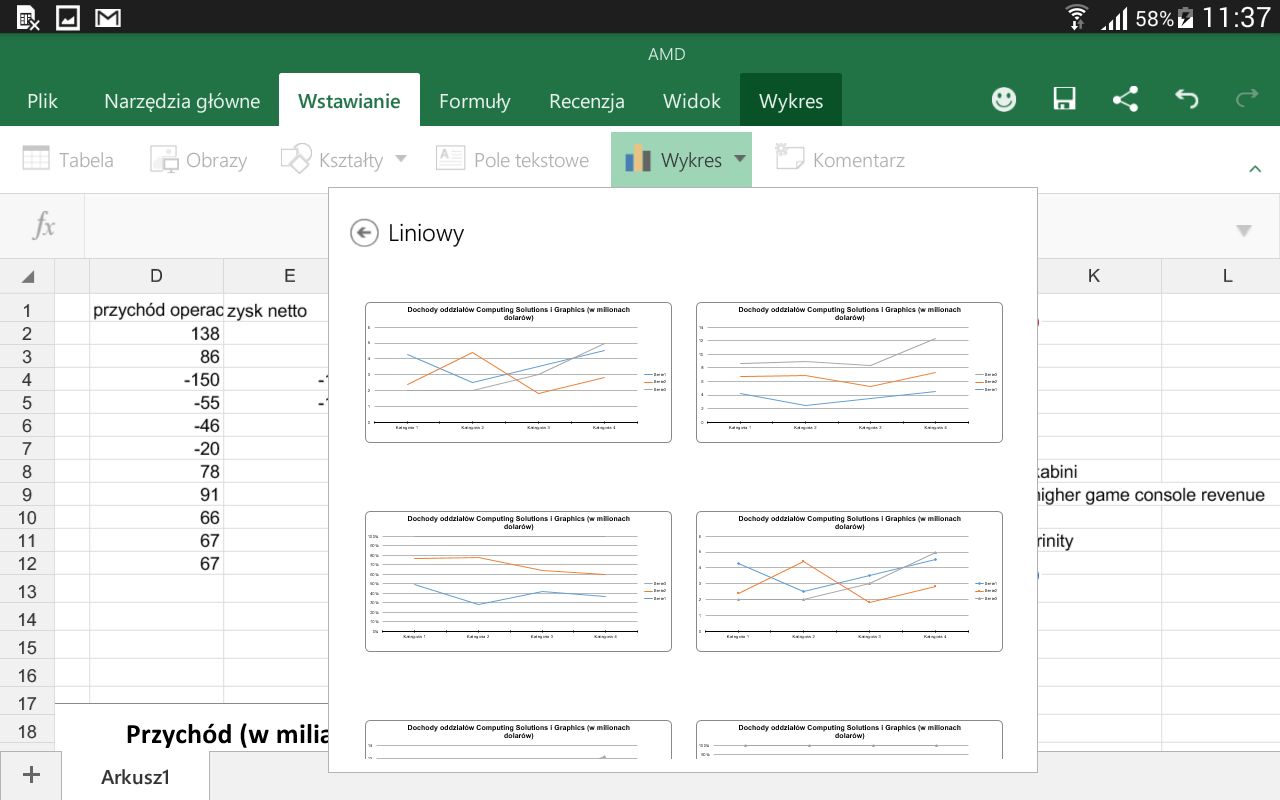The height and width of the screenshot is (800, 1280).
Task: Select row 13 header
Action: [x=27, y=591]
